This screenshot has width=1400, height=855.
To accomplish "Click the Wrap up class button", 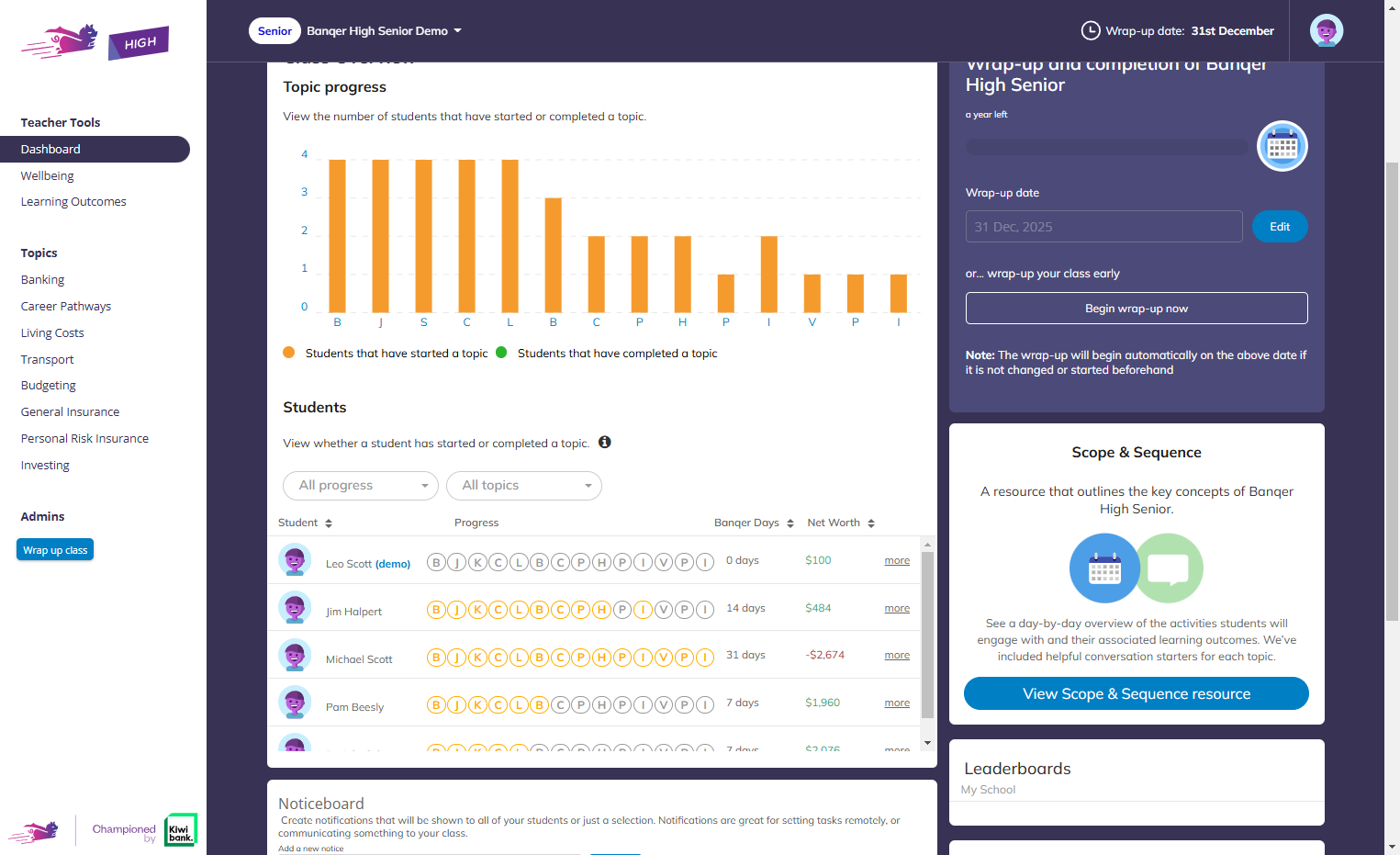I will [55, 550].
